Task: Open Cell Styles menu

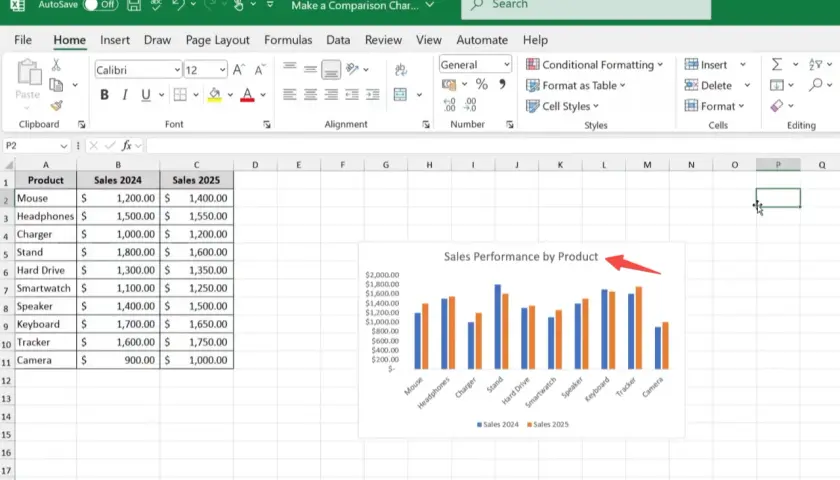Action: coord(562,106)
